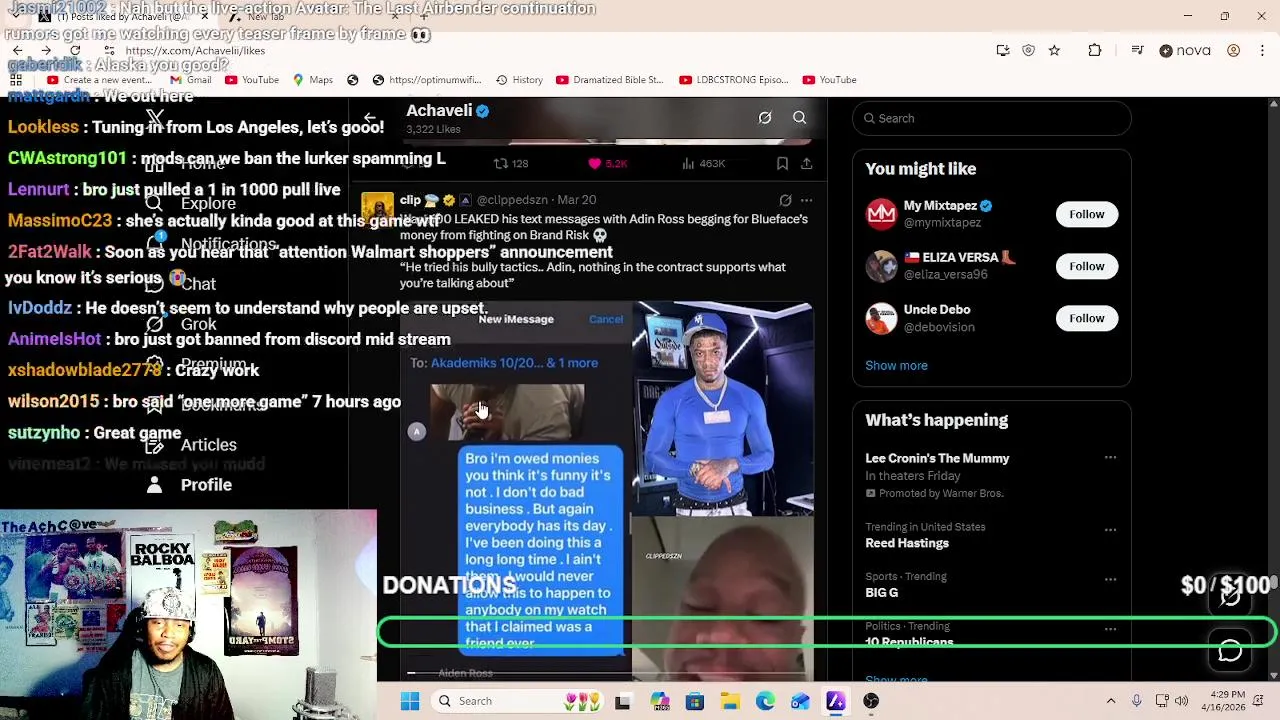The image size is (1280, 720).
Task: Open the apps grid in bookmarks bar
Action: [x=16, y=80]
